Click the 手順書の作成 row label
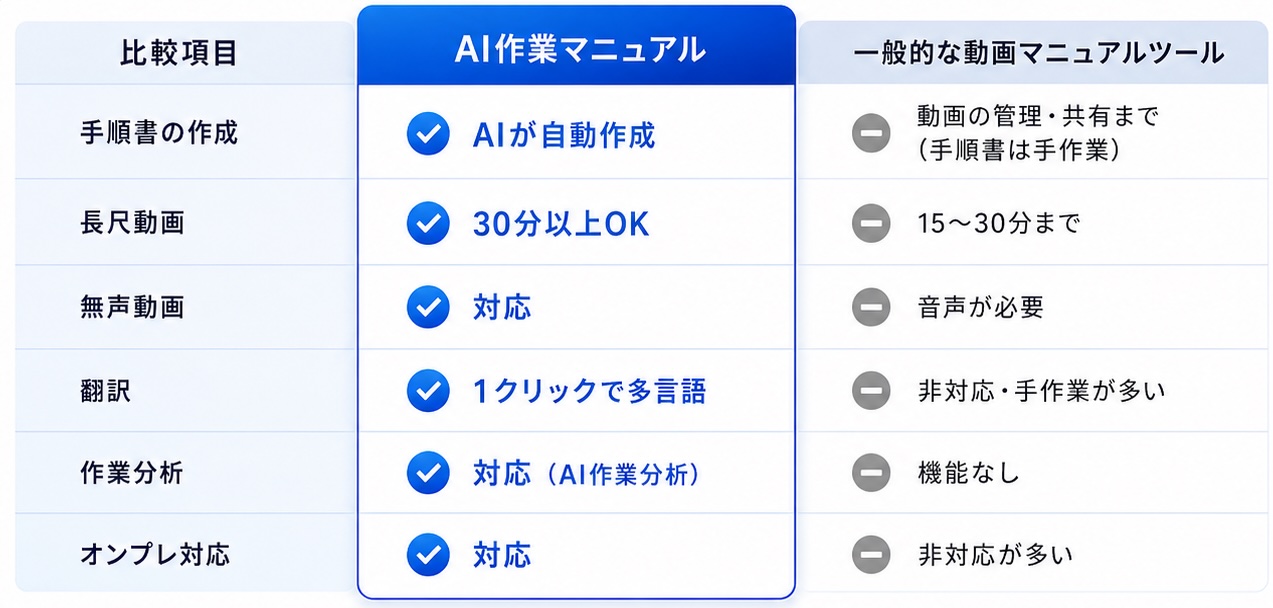Image resolution: width=1273 pixels, height=608 pixels. coord(159,133)
